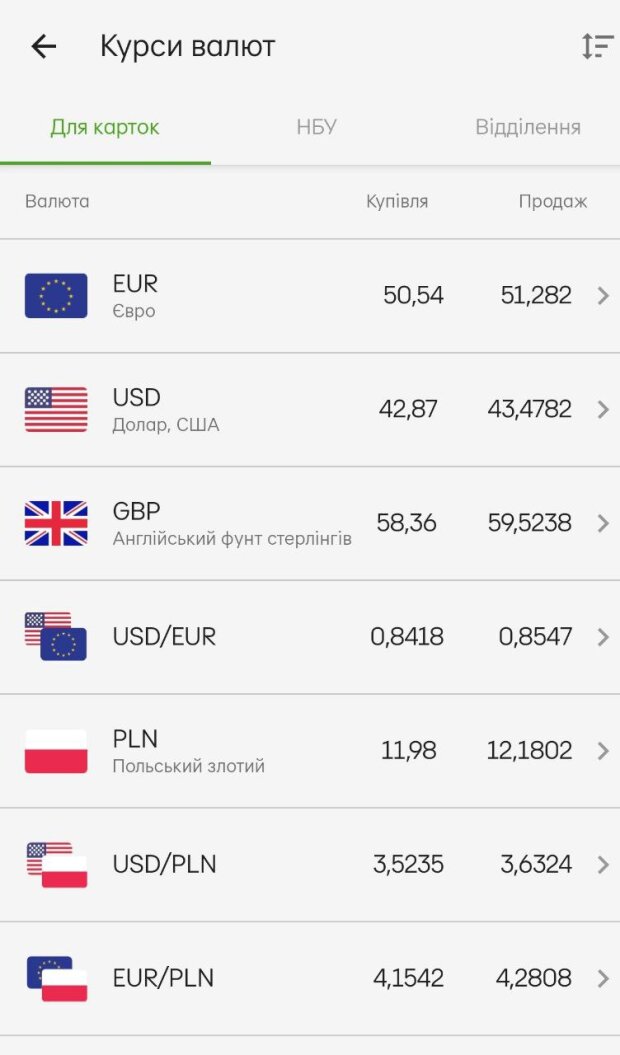
Task: Open USD/EUR details chevron
Action: point(603,637)
